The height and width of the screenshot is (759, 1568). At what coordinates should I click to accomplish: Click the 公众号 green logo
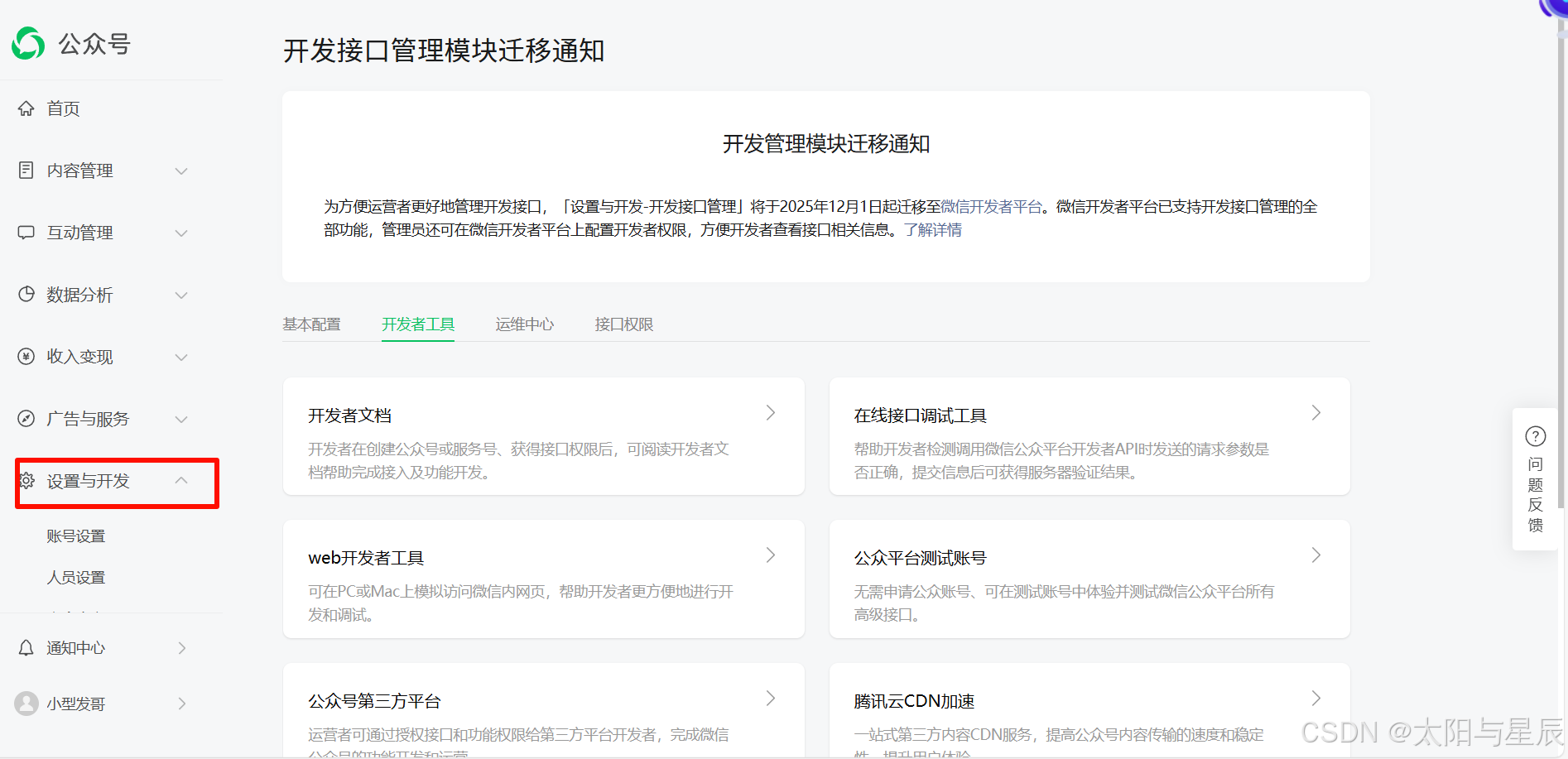(x=27, y=43)
